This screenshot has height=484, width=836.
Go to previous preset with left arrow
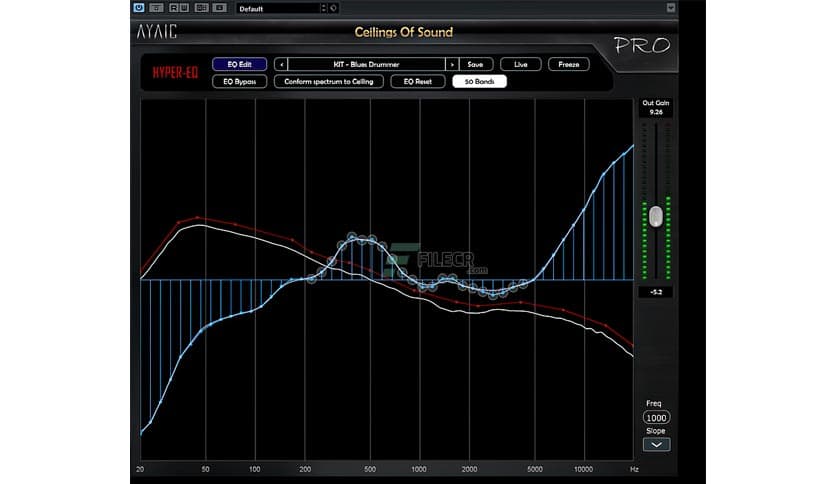click(281, 64)
